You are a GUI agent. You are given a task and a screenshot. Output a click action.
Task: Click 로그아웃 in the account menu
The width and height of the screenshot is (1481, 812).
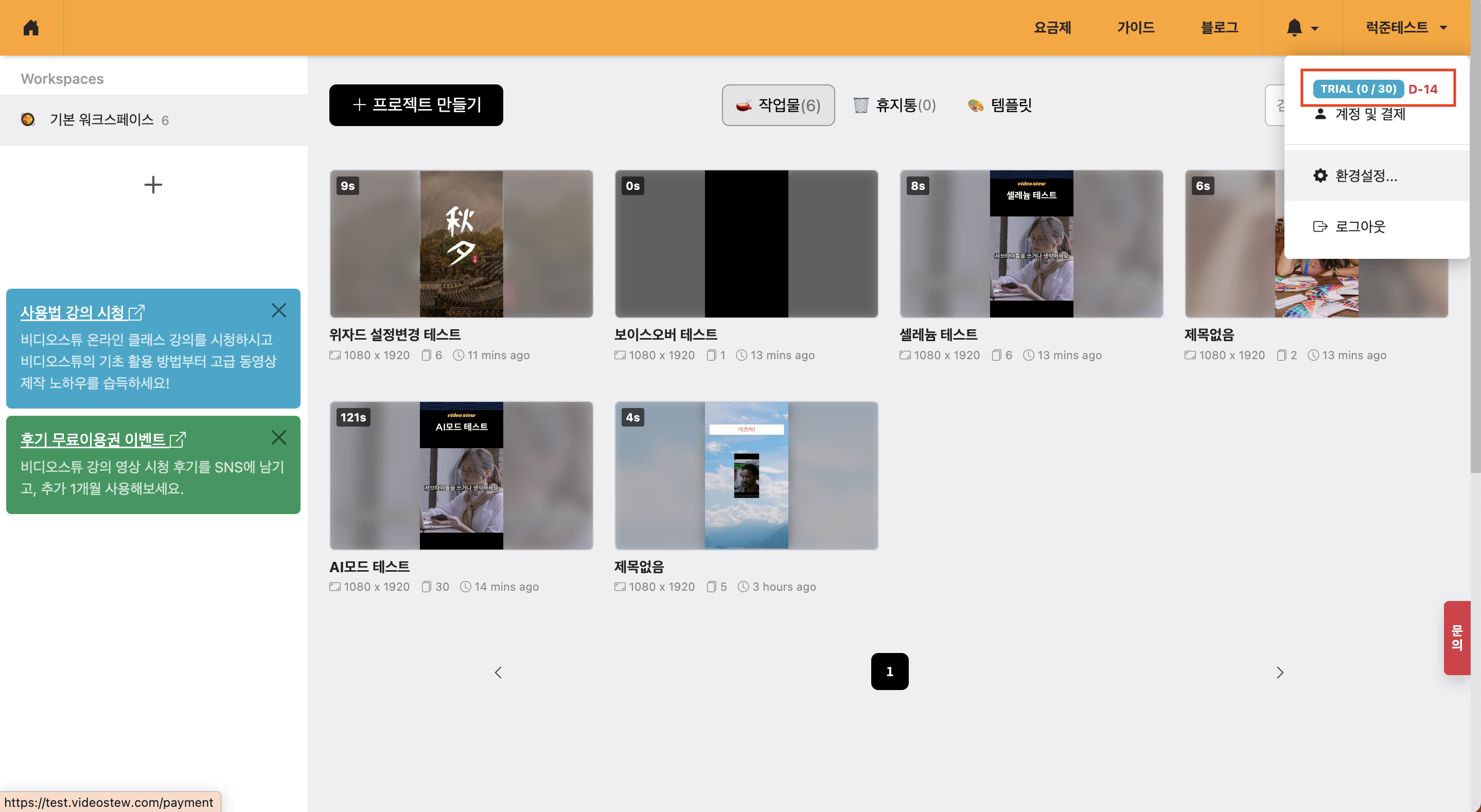click(x=1359, y=226)
